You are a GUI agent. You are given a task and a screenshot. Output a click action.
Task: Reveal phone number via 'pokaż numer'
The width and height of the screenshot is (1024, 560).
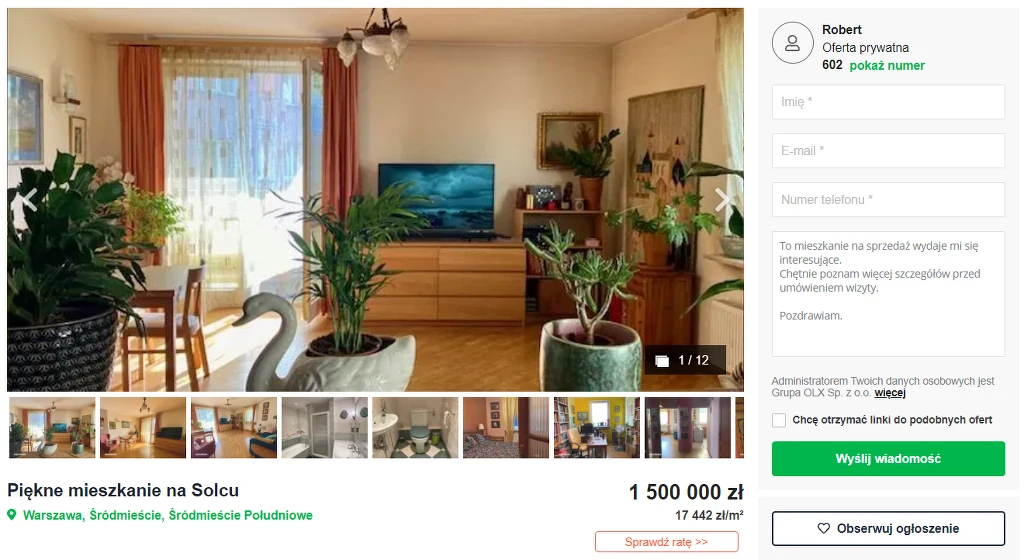tap(887, 65)
